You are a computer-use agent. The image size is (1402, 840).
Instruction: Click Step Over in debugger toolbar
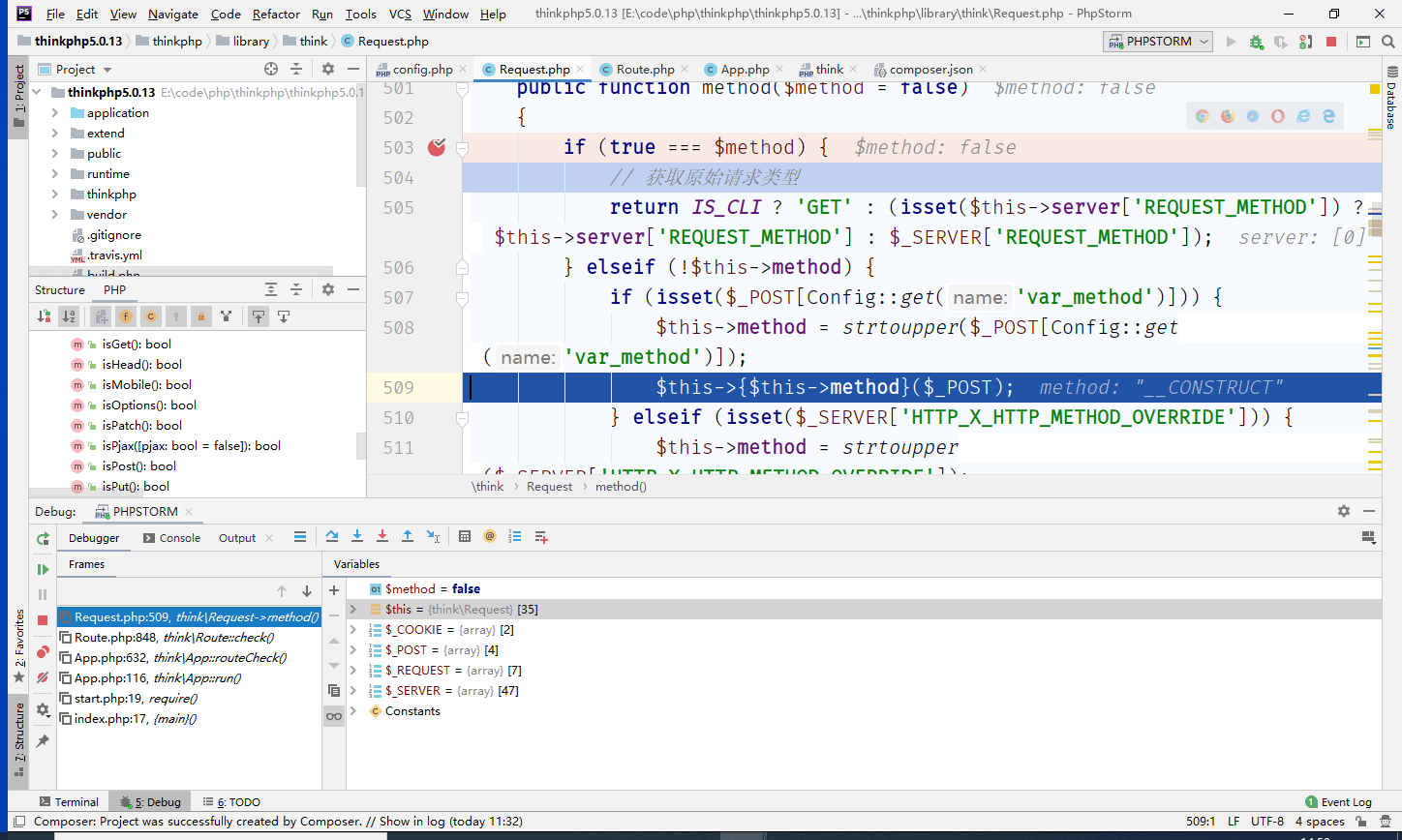(x=332, y=536)
